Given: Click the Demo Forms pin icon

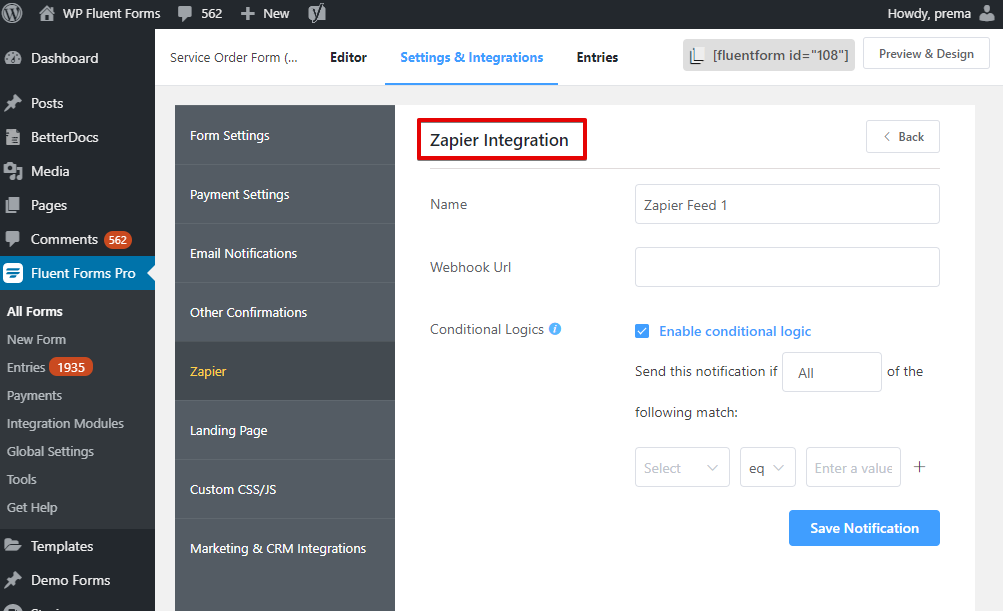Looking at the screenshot, I should click(13, 580).
